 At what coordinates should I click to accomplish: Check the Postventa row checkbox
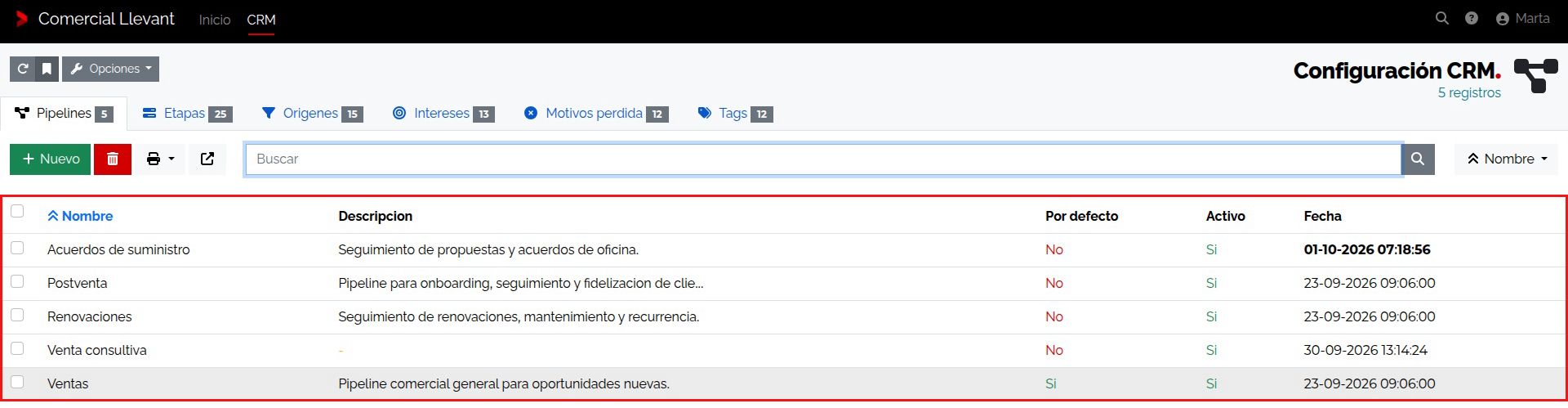click(x=17, y=281)
